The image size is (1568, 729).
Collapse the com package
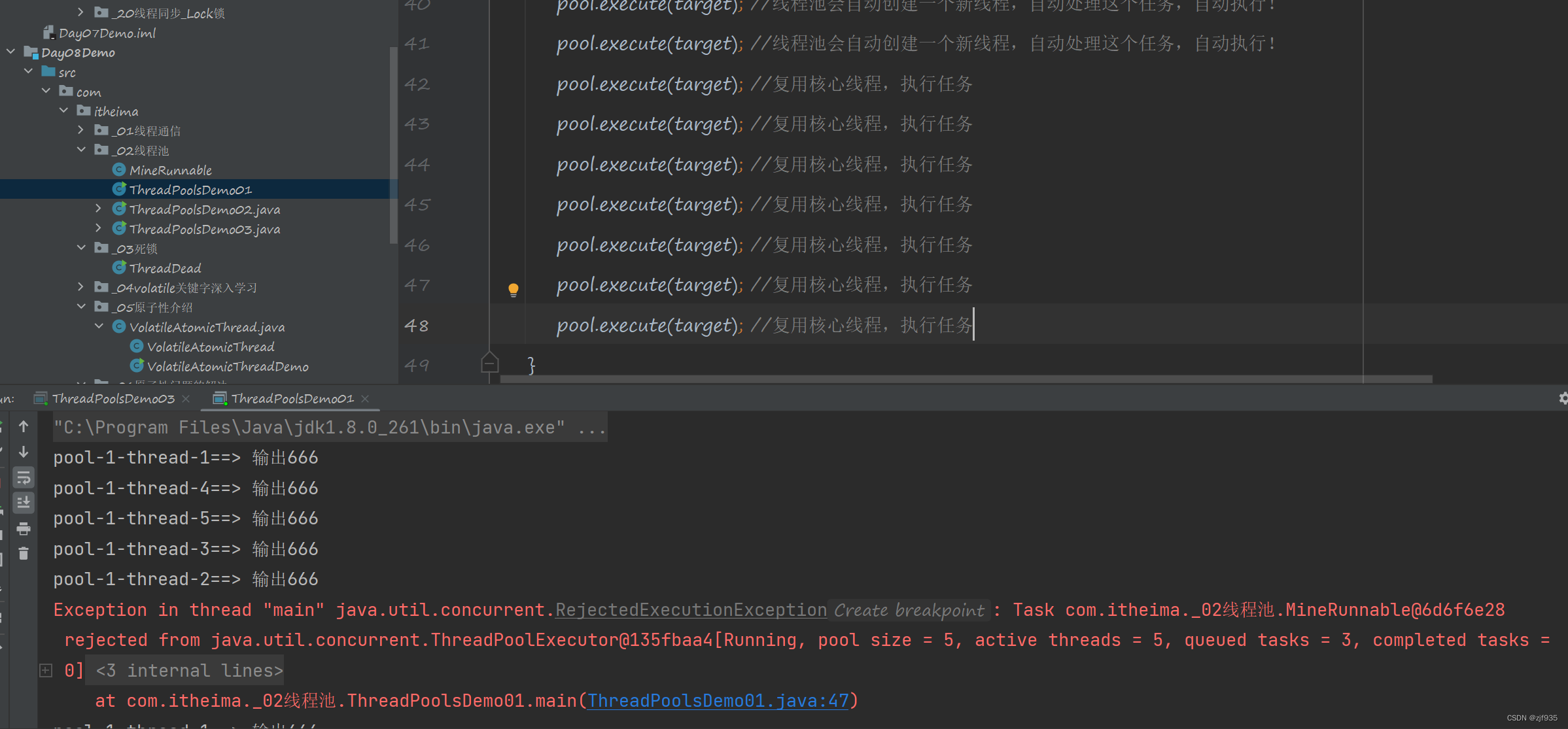tap(46, 90)
